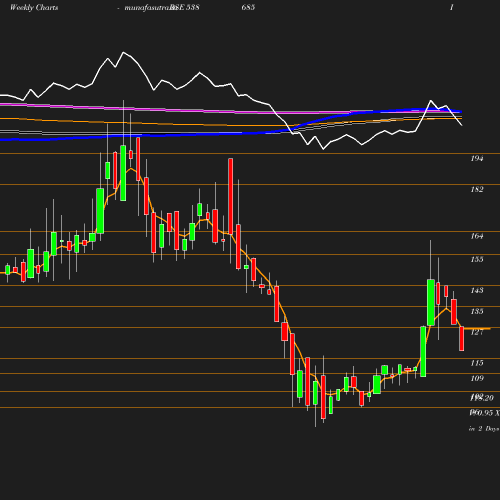Click the 194 price level label

[x=477, y=159]
